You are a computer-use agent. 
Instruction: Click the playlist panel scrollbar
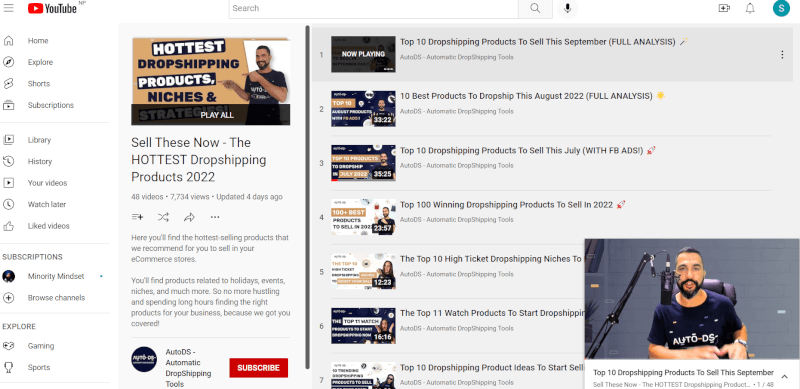308,197
